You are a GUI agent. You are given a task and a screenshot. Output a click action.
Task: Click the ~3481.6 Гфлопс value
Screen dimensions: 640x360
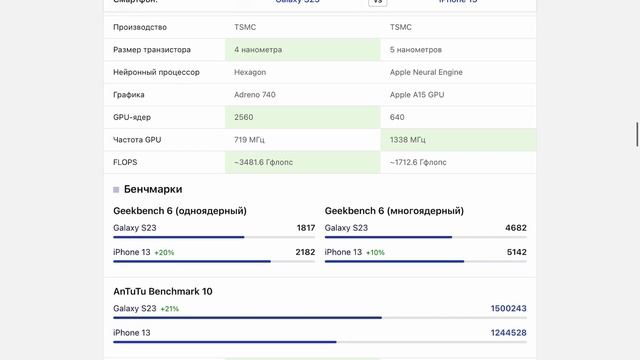click(x=263, y=162)
